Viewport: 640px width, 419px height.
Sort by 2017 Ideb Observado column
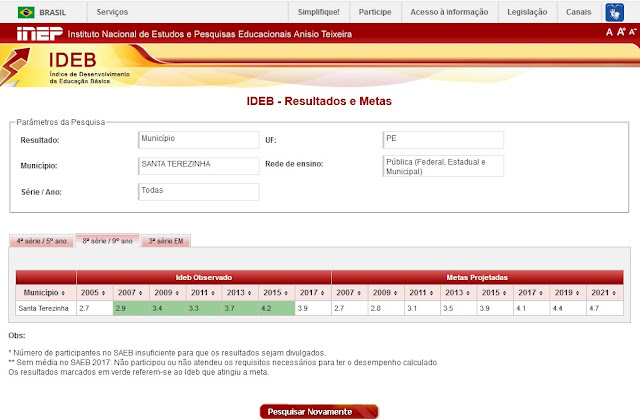(x=311, y=291)
